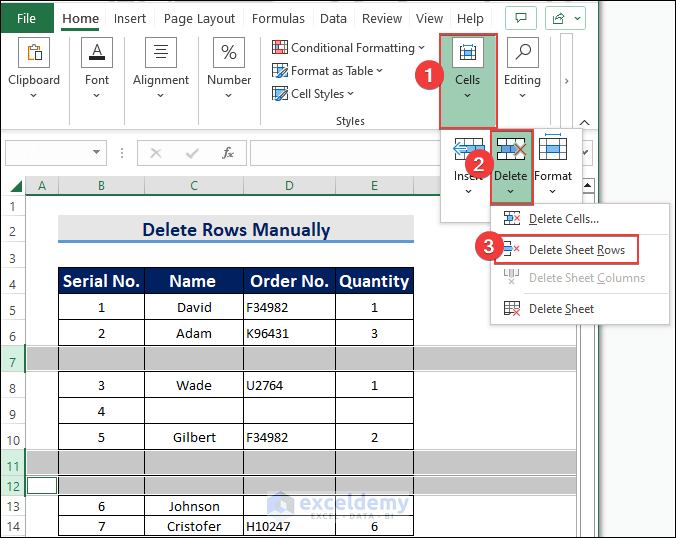Select column C header
Image resolution: width=676 pixels, height=538 pixels.
coord(194,186)
